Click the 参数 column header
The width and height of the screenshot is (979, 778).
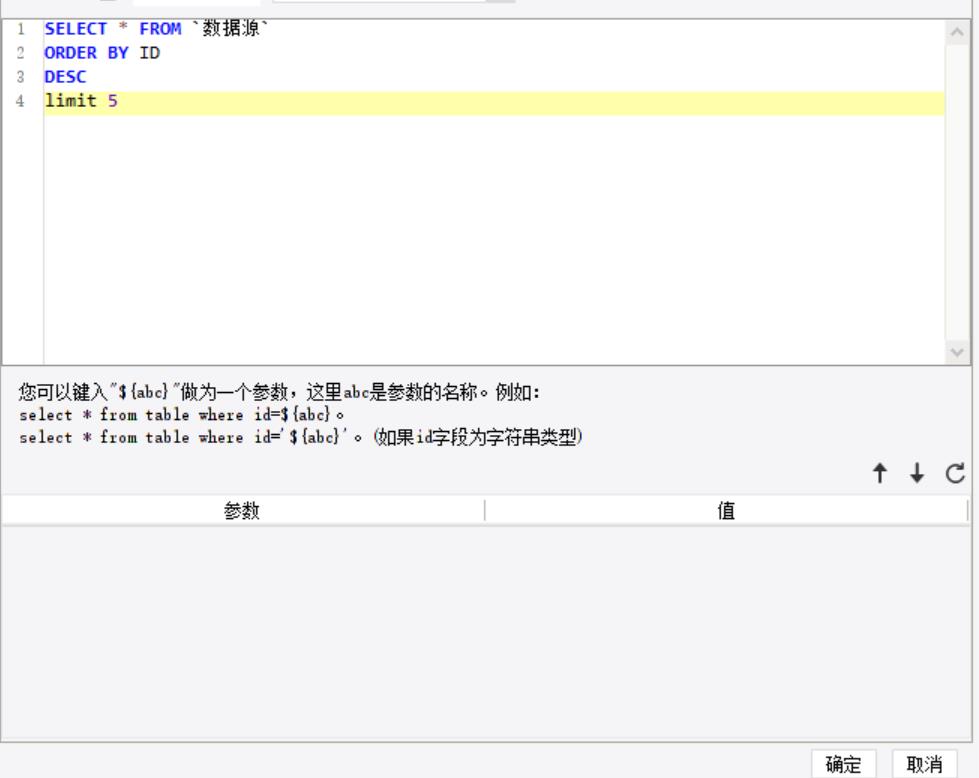(x=242, y=510)
